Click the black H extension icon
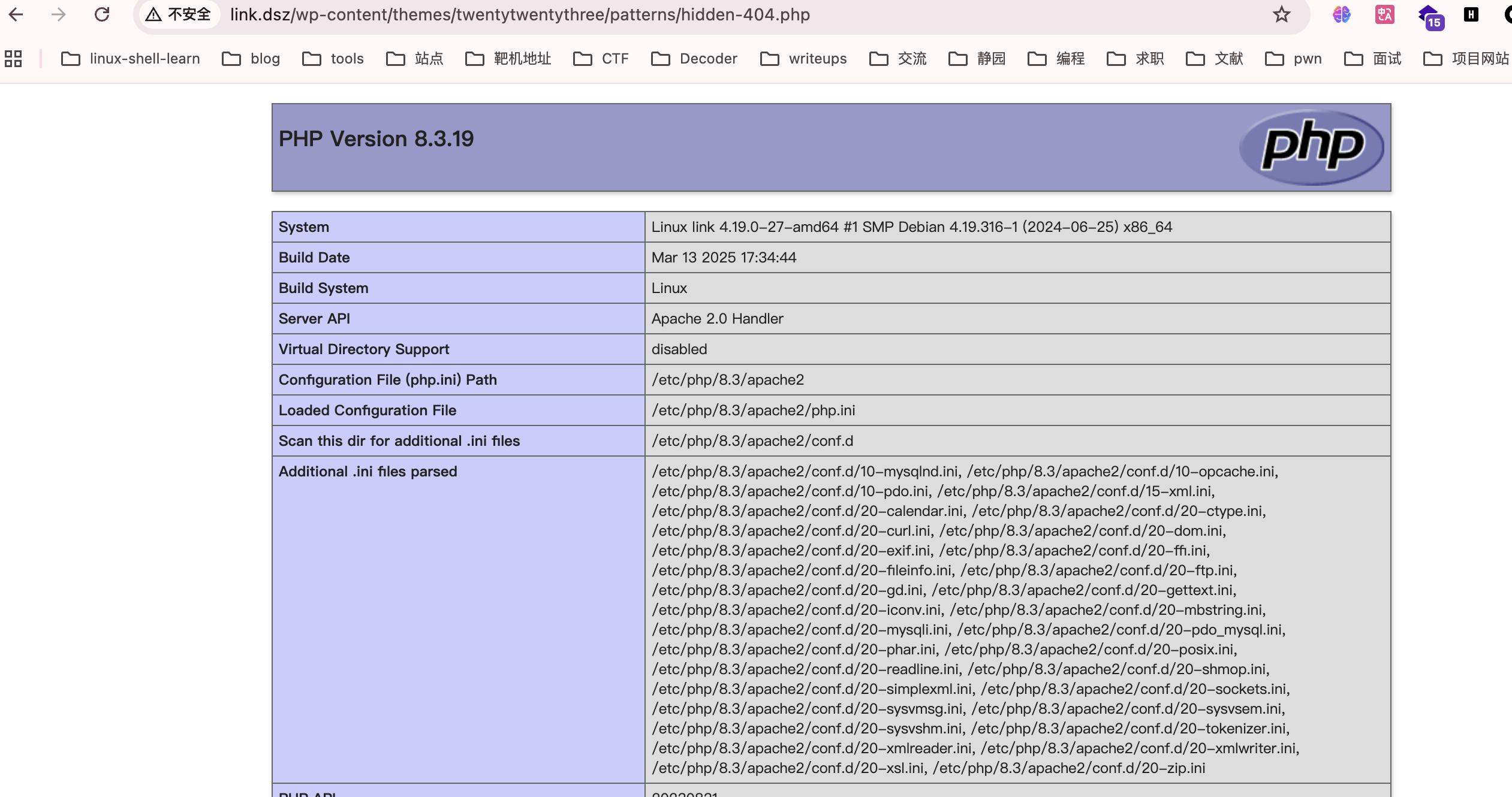The width and height of the screenshot is (1512, 797). click(1471, 14)
